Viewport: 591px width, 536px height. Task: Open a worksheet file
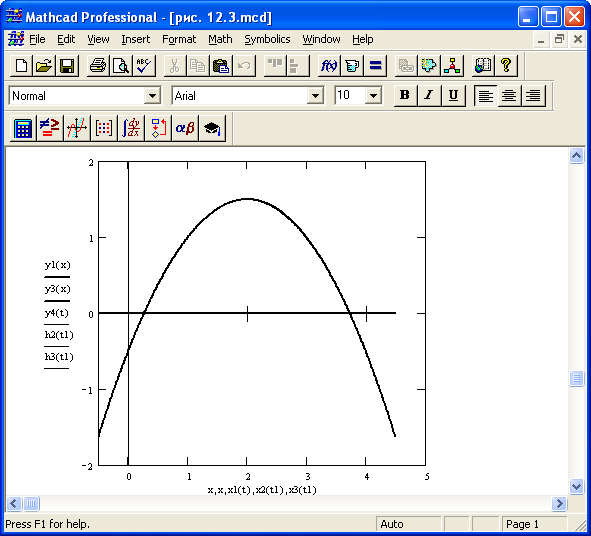(44, 66)
